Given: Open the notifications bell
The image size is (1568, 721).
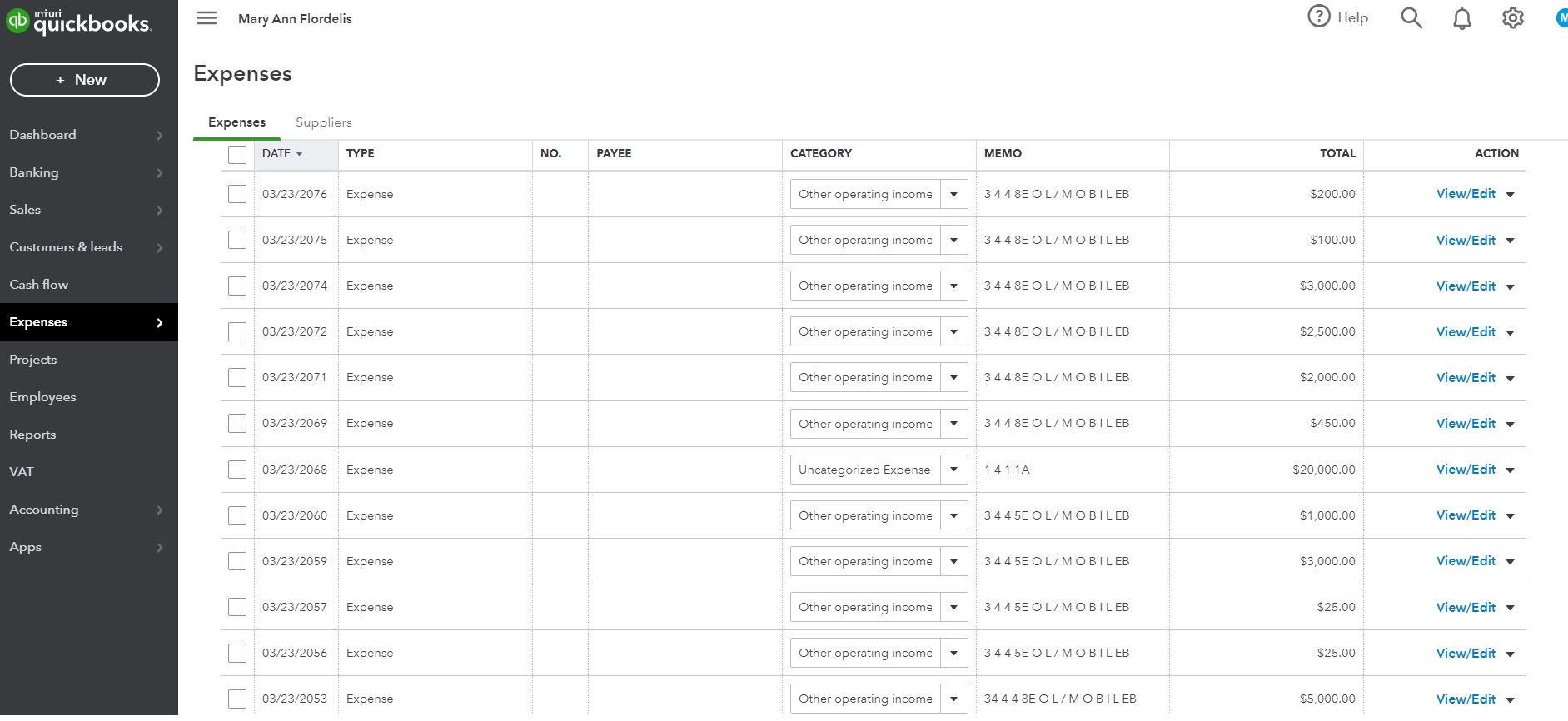Looking at the screenshot, I should [1461, 18].
